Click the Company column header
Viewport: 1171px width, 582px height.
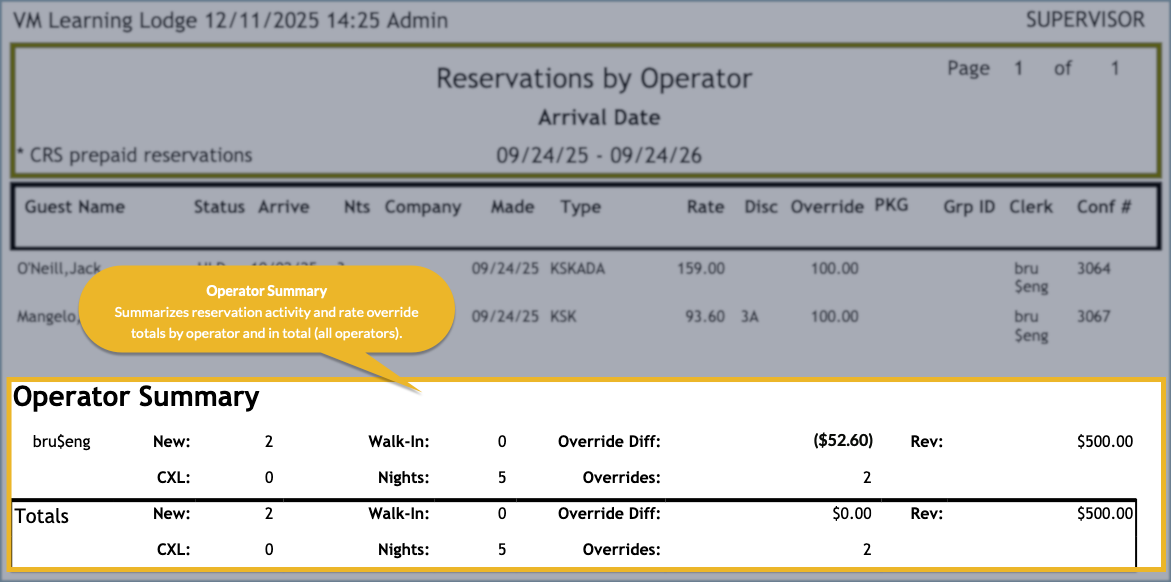point(423,207)
